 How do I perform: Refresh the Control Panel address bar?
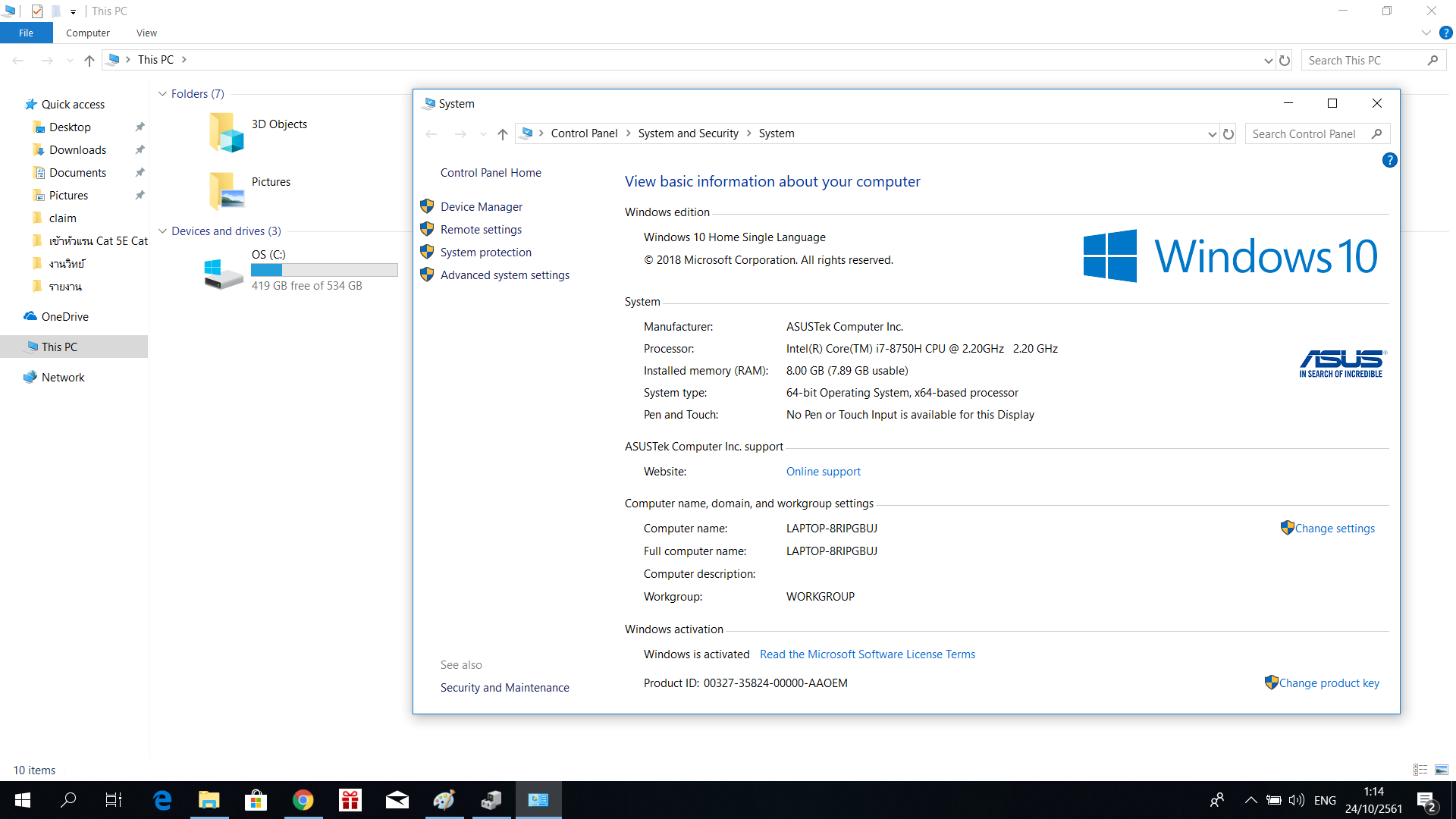(1228, 134)
